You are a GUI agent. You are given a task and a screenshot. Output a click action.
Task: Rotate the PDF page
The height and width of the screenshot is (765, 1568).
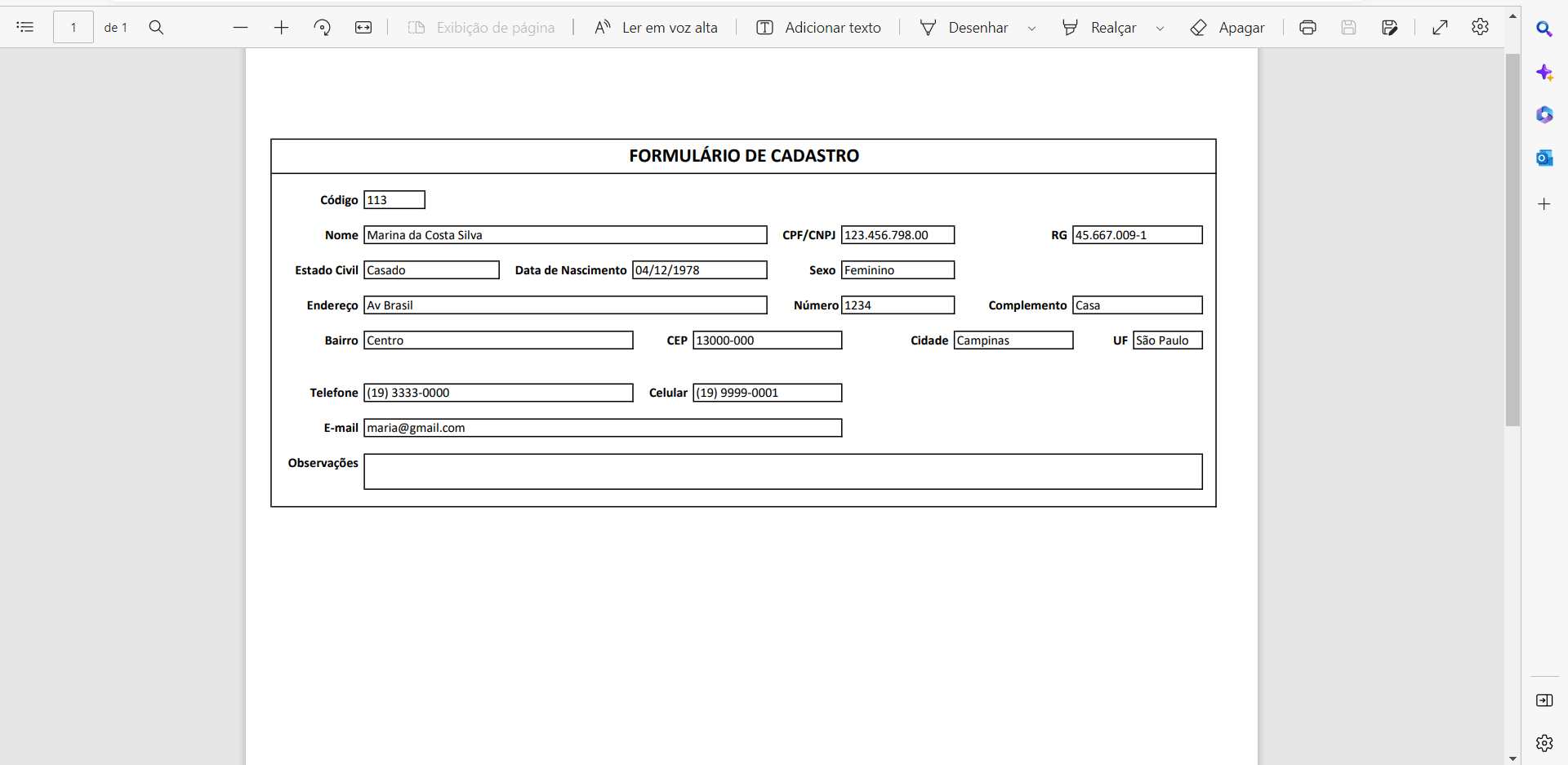(323, 27)
